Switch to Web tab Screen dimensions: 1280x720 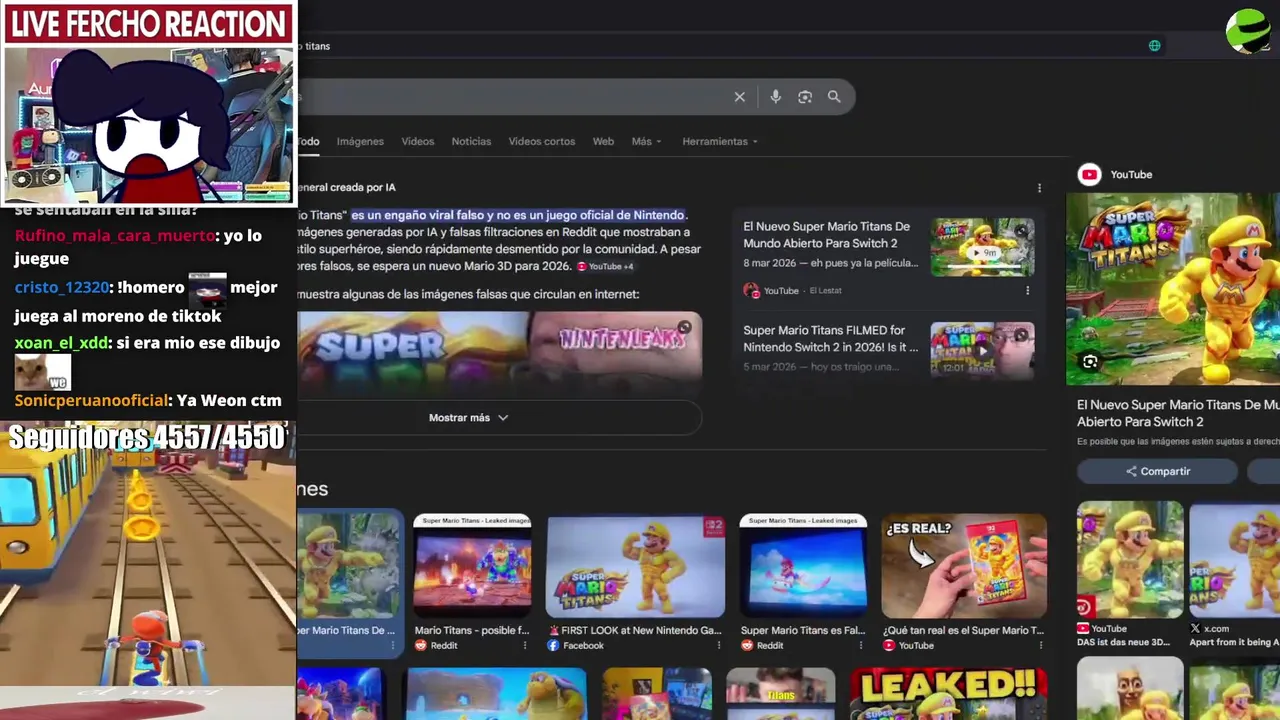(603, 142)
